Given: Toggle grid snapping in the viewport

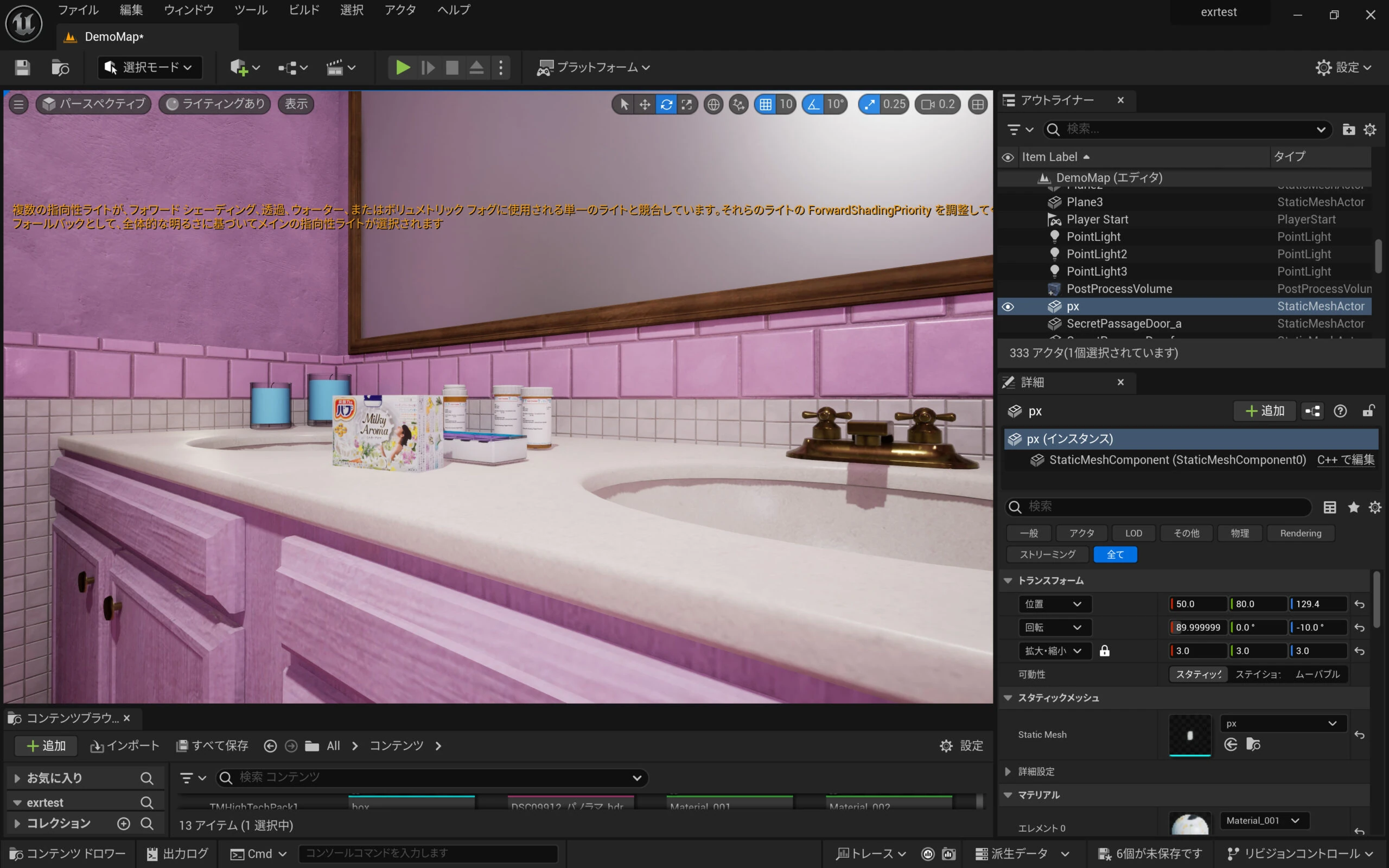Looking at the screenshot, I should 765,104.
